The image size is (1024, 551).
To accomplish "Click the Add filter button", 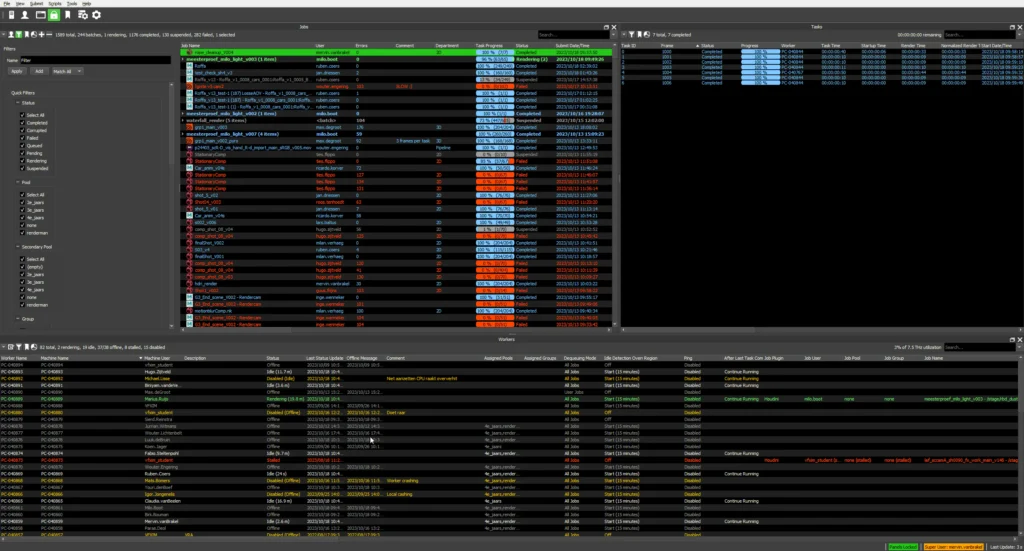I will 38,71.
